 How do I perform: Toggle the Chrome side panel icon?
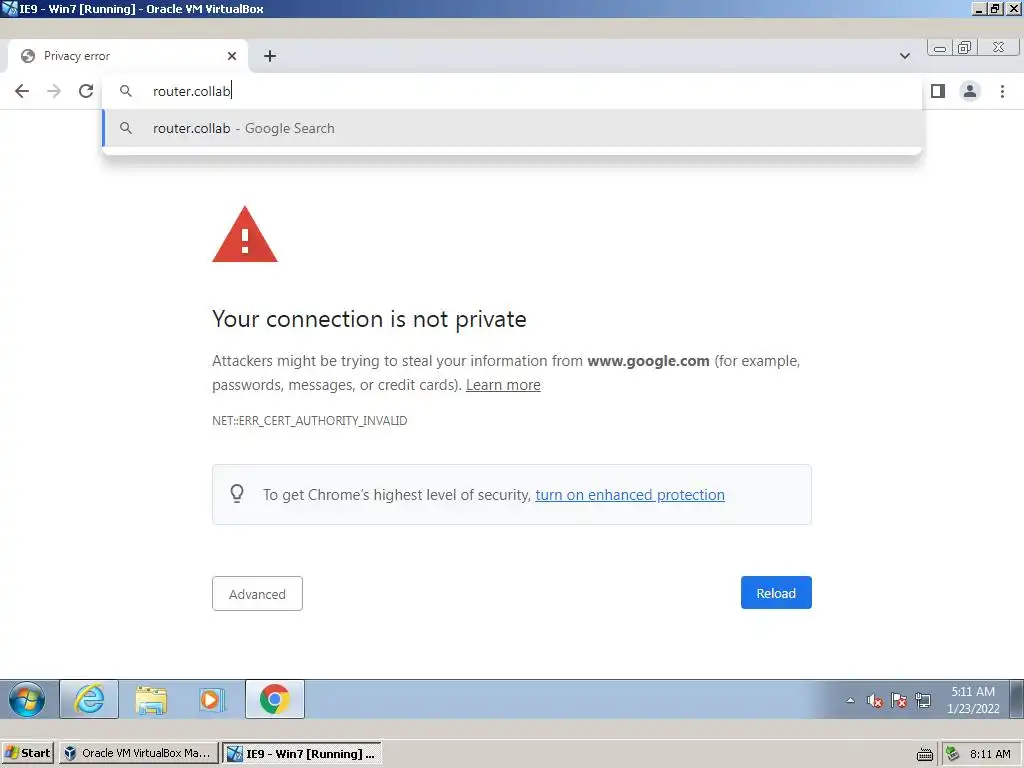pyautogui.click(x=938, y=91)
